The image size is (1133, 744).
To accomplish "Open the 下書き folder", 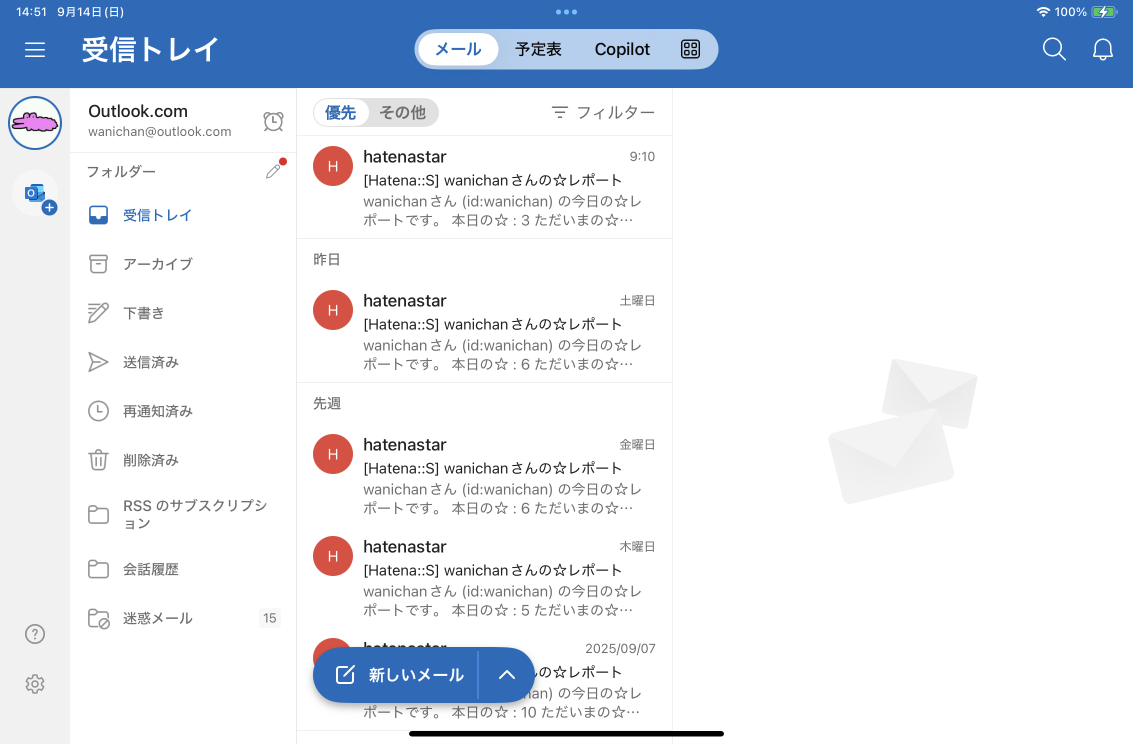I will point(183,313).
